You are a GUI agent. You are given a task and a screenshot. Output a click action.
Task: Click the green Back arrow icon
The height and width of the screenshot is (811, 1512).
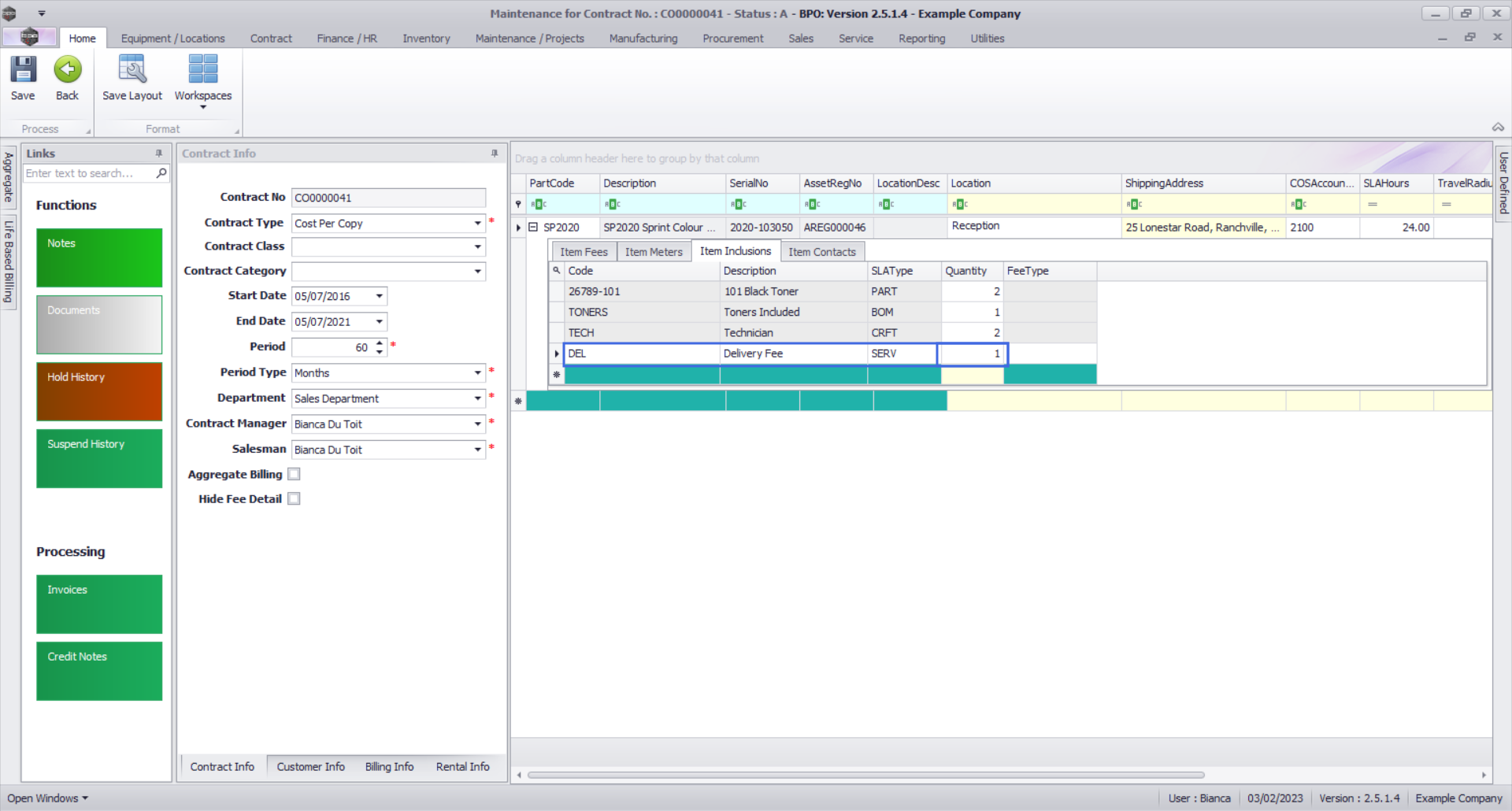point(68,70)
